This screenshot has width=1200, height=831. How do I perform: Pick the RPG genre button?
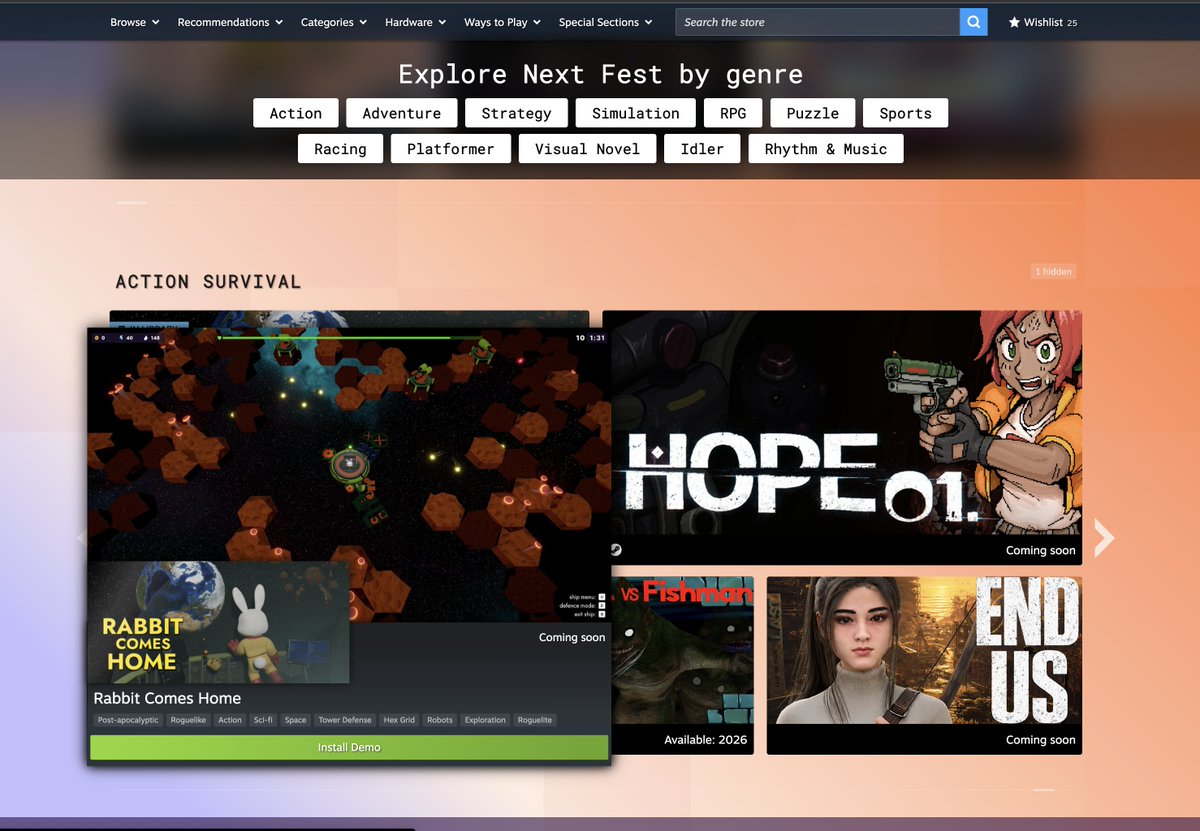[733, 113]
